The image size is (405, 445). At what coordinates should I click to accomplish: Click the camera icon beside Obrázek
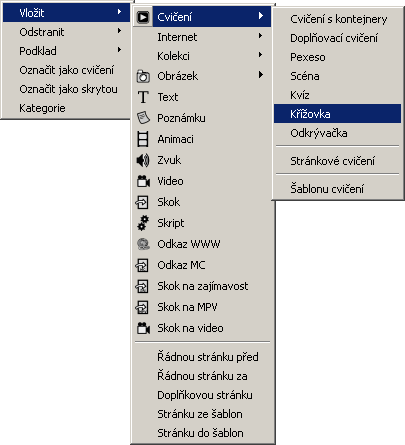143,76
